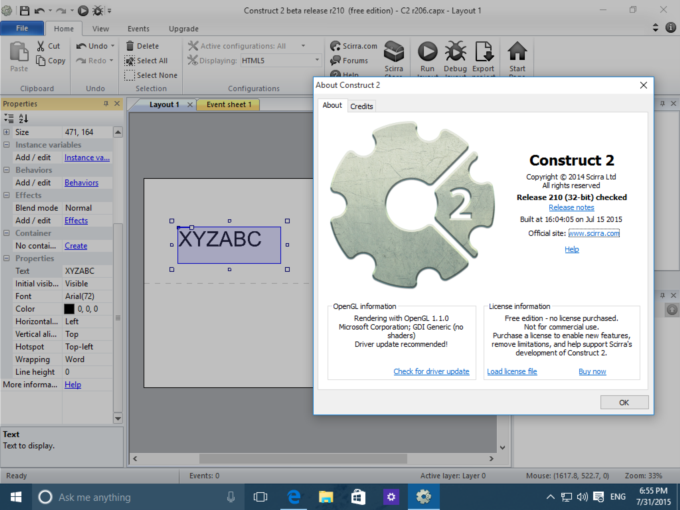Click the Properties panel scroll down arrow
The width and height of the screenshot is (680, 510).
pyautogui.click(x=118, y=418)
